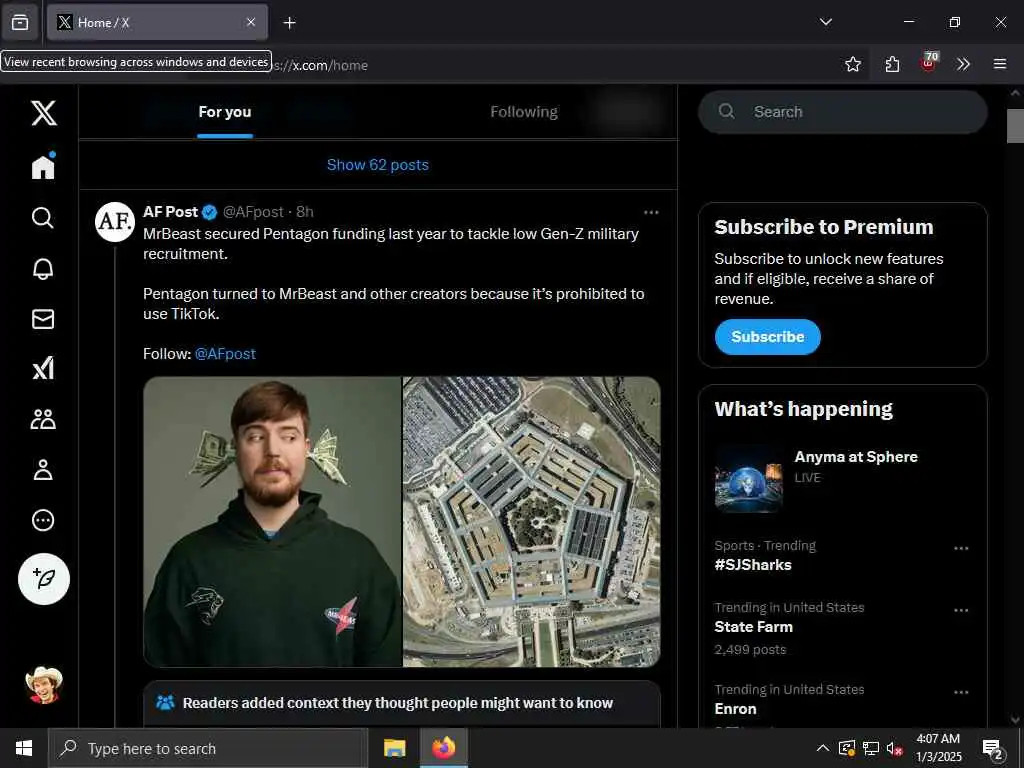This screenshot has width=1024, height=768.
Task: Click the @AFpost mention after Follow
Action: [x=225, y=354]
